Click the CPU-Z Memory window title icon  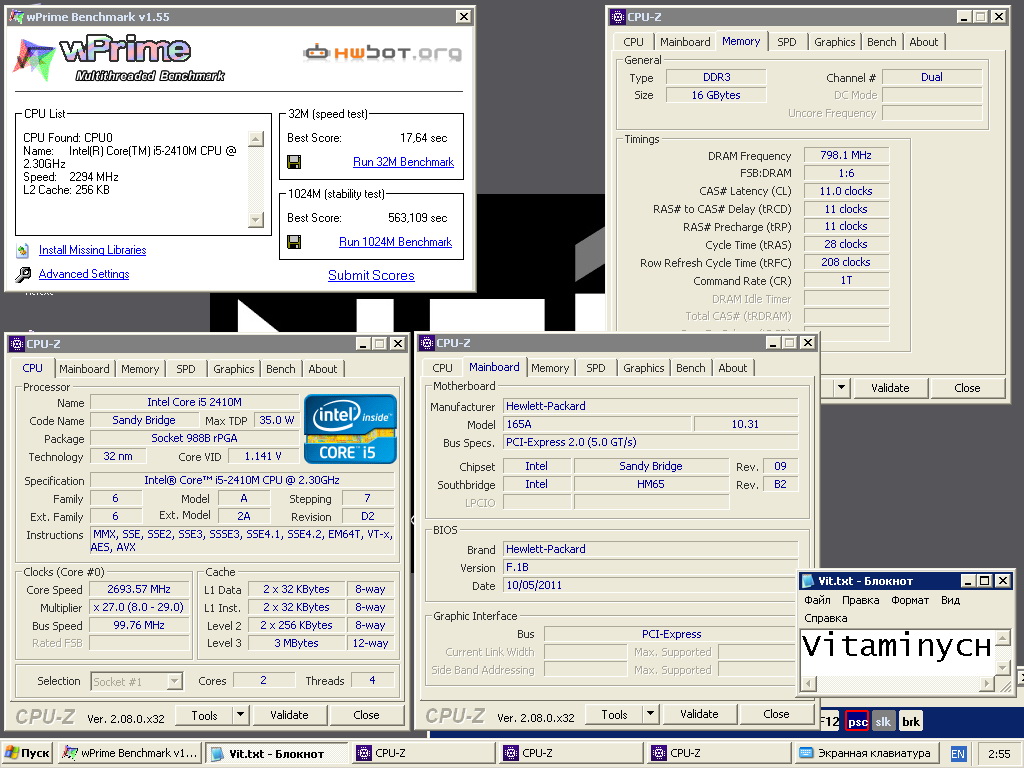pyautogui.click(x=618, y=17)
